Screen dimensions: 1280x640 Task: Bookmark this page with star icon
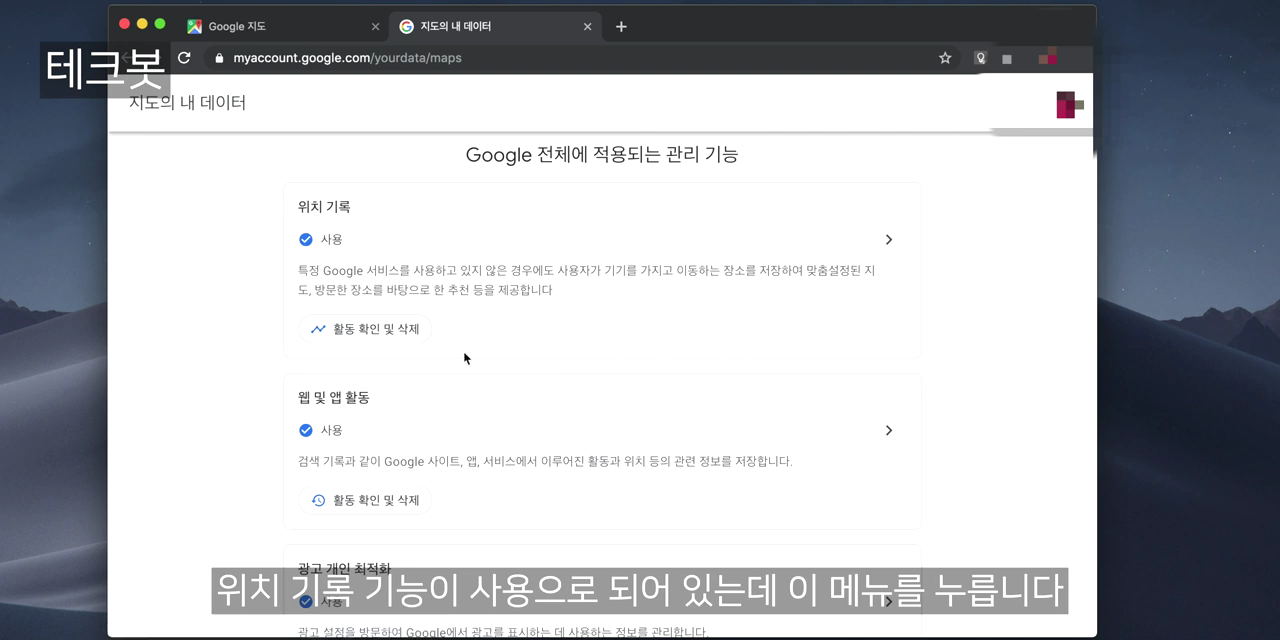coord(945,58)
